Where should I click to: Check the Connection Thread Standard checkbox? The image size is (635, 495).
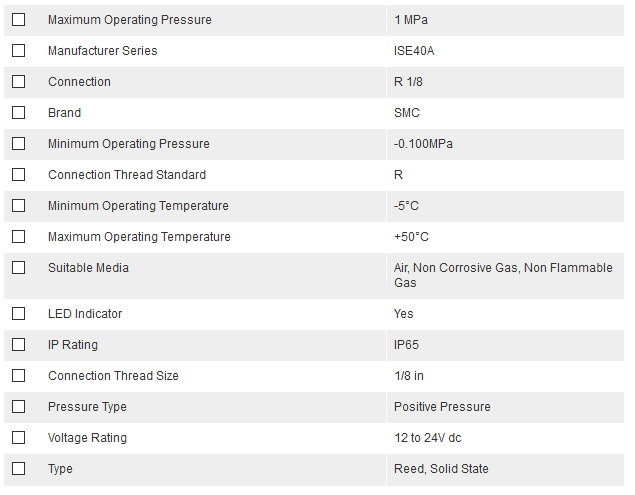coord(19,175)
